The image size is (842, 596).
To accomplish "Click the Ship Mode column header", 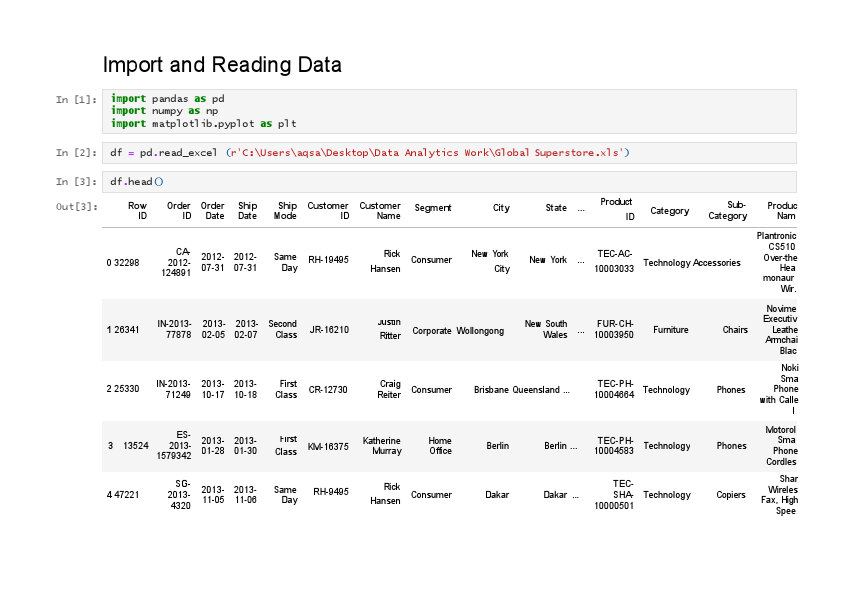I will (x=286, y=210).
